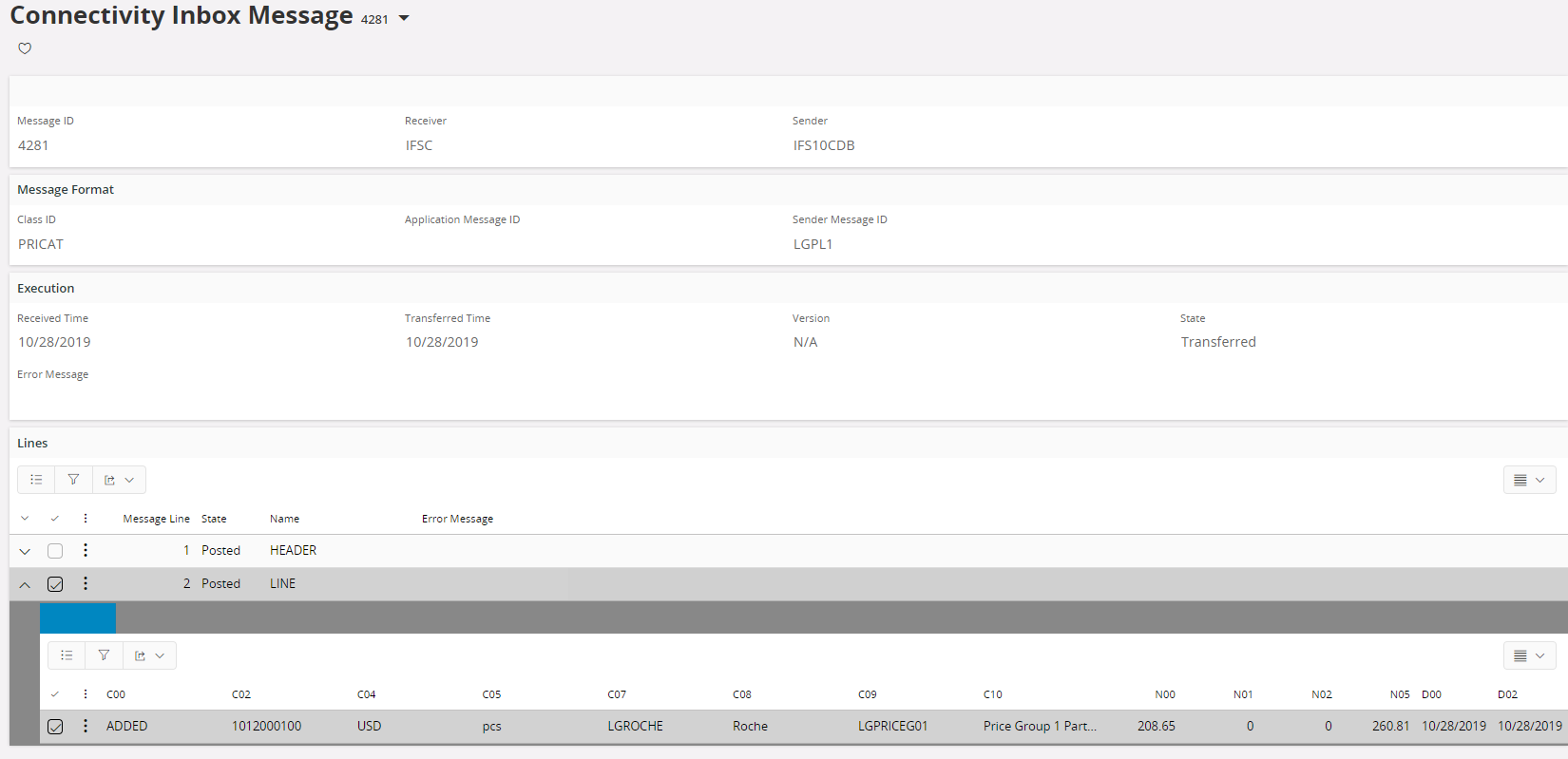This screenshot has width=1568, height=759.
Task: Open the kebab menu for HEADER row
Action: 86,550
